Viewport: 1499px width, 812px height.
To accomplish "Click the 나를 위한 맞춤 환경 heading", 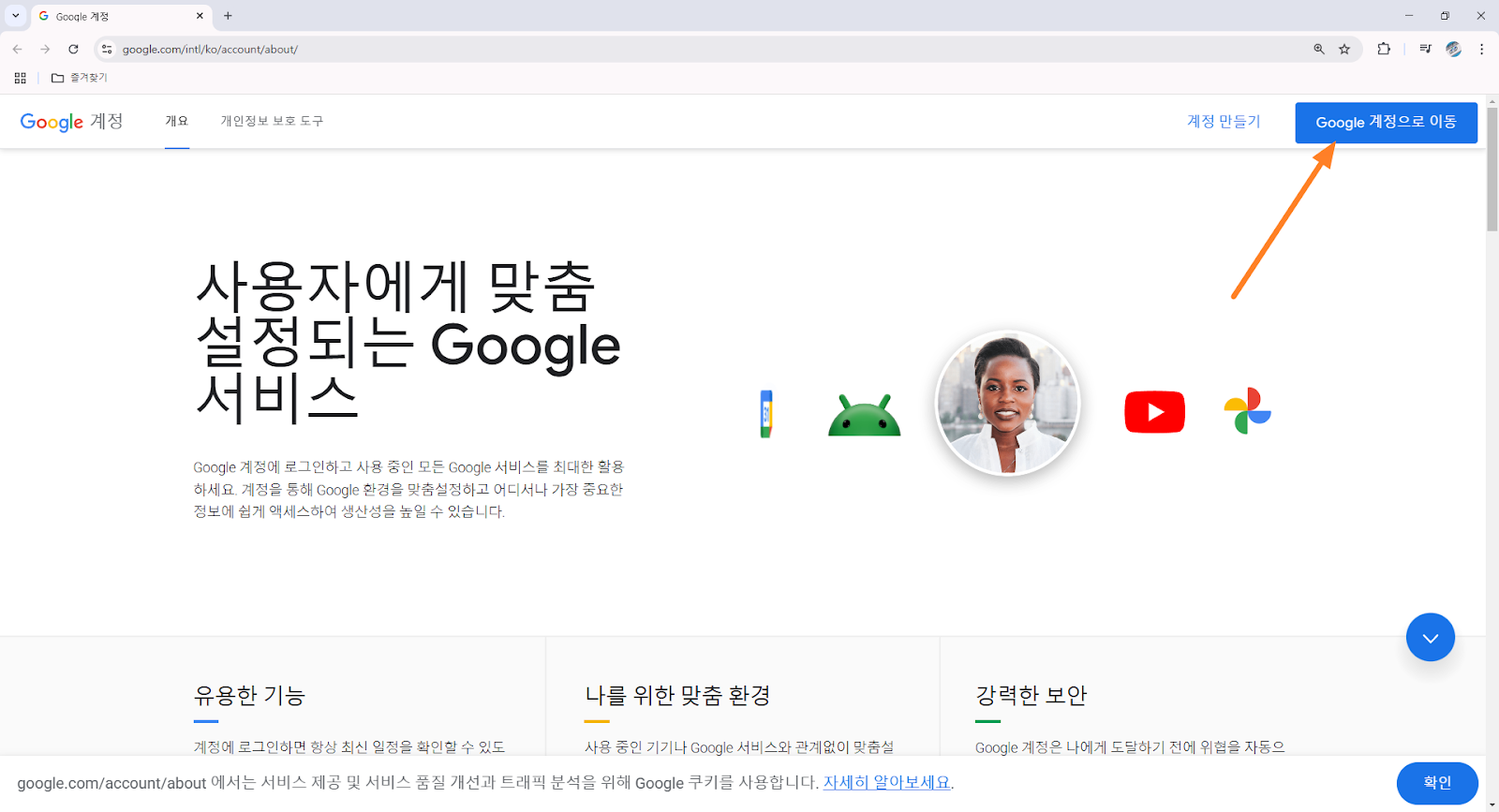I will pyautogui.click(x=677, y=695).
